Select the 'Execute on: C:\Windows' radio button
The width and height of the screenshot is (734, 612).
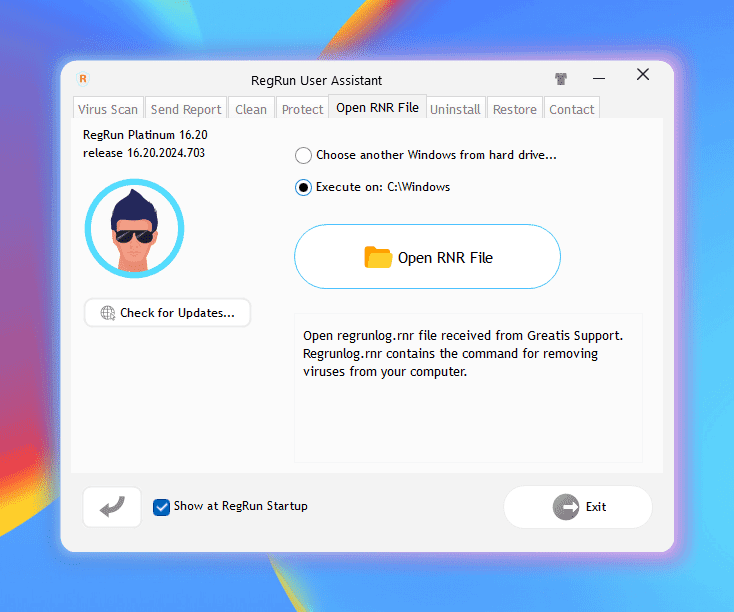303,187
